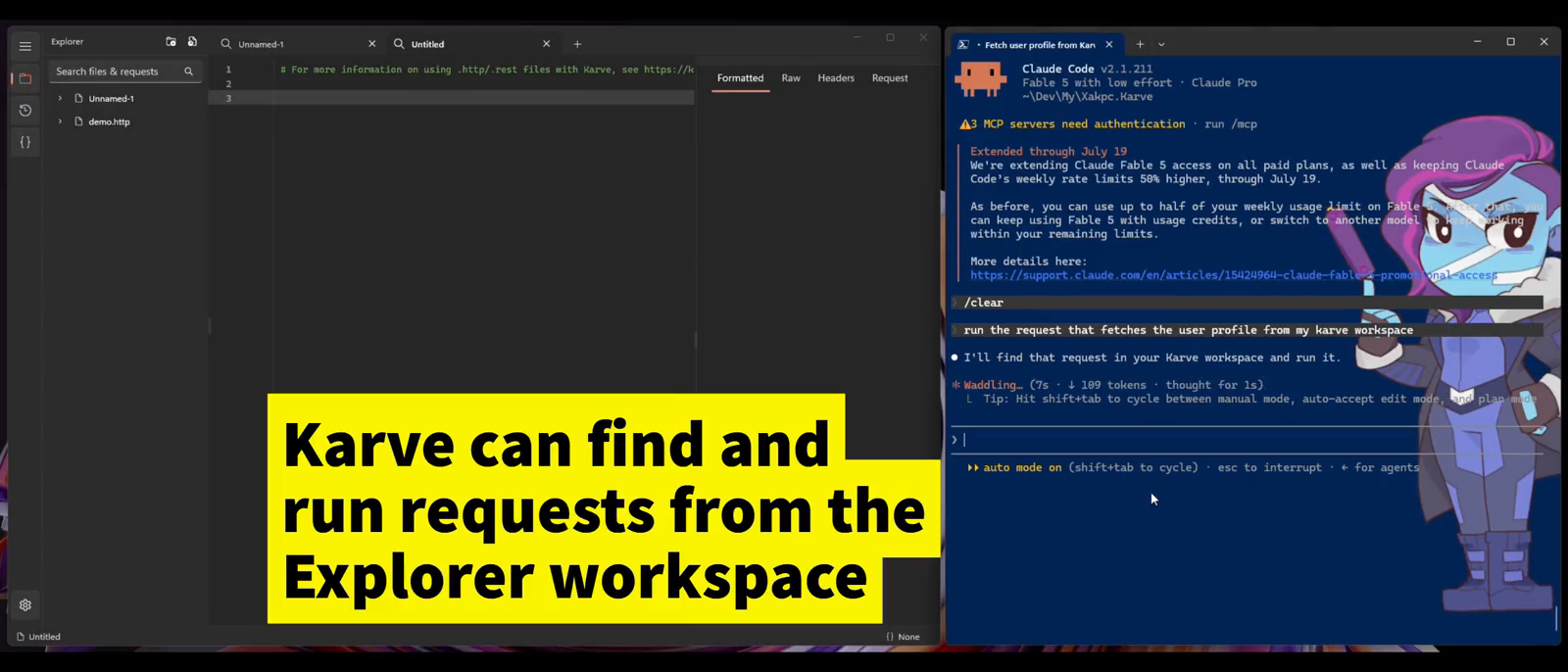The height and width of the screenshot is (672, 1568).
Task: Click the open folder icon in Explorer header
Action: click(171, 42)
